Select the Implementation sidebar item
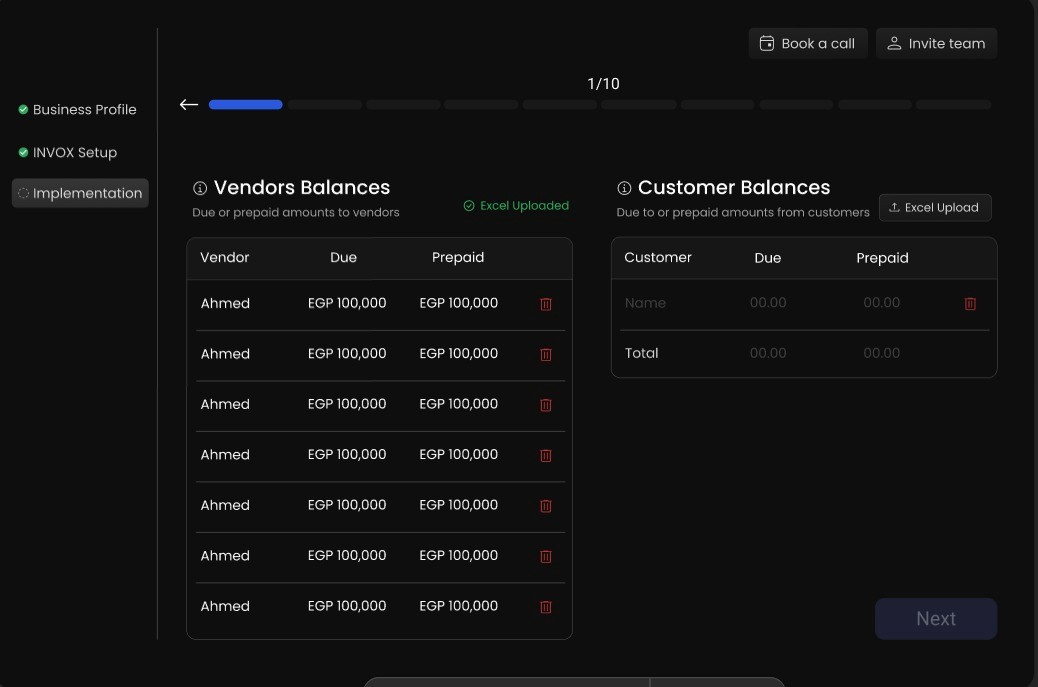This screenshot has width=1038, height=687. coord(80,193)
